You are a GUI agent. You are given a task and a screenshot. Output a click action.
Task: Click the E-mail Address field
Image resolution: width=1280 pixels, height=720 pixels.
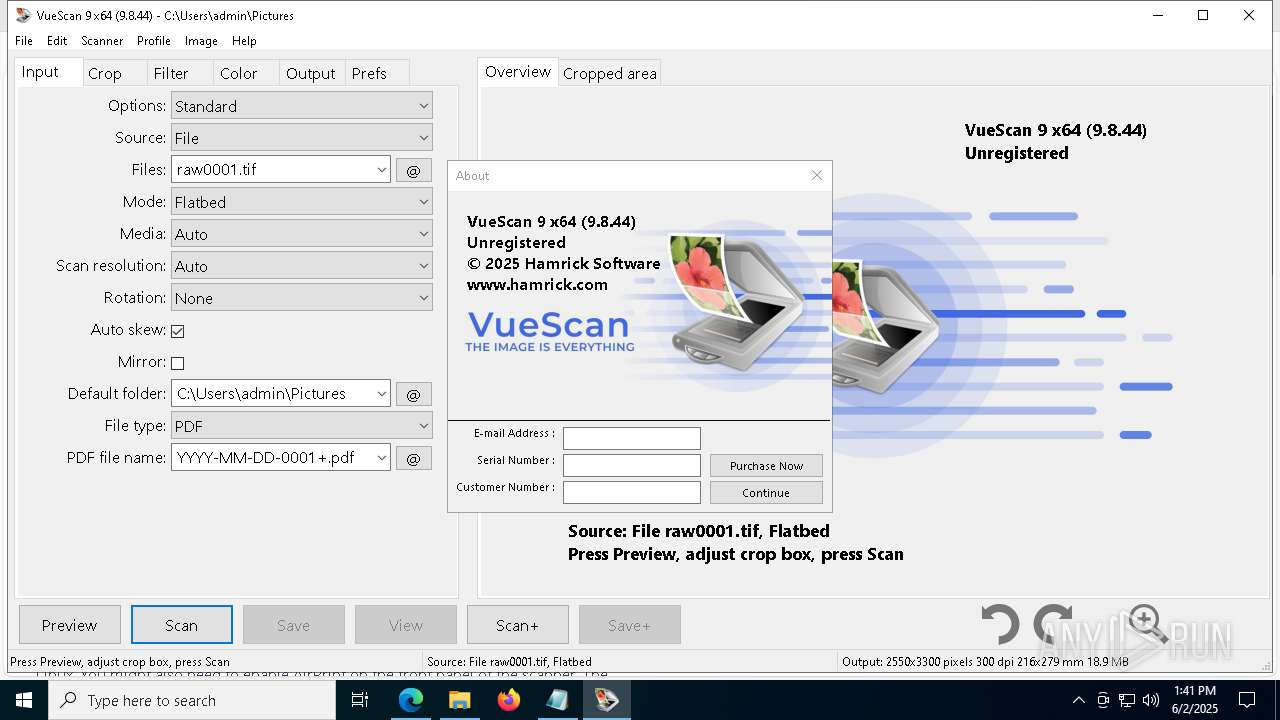point(632,438)
